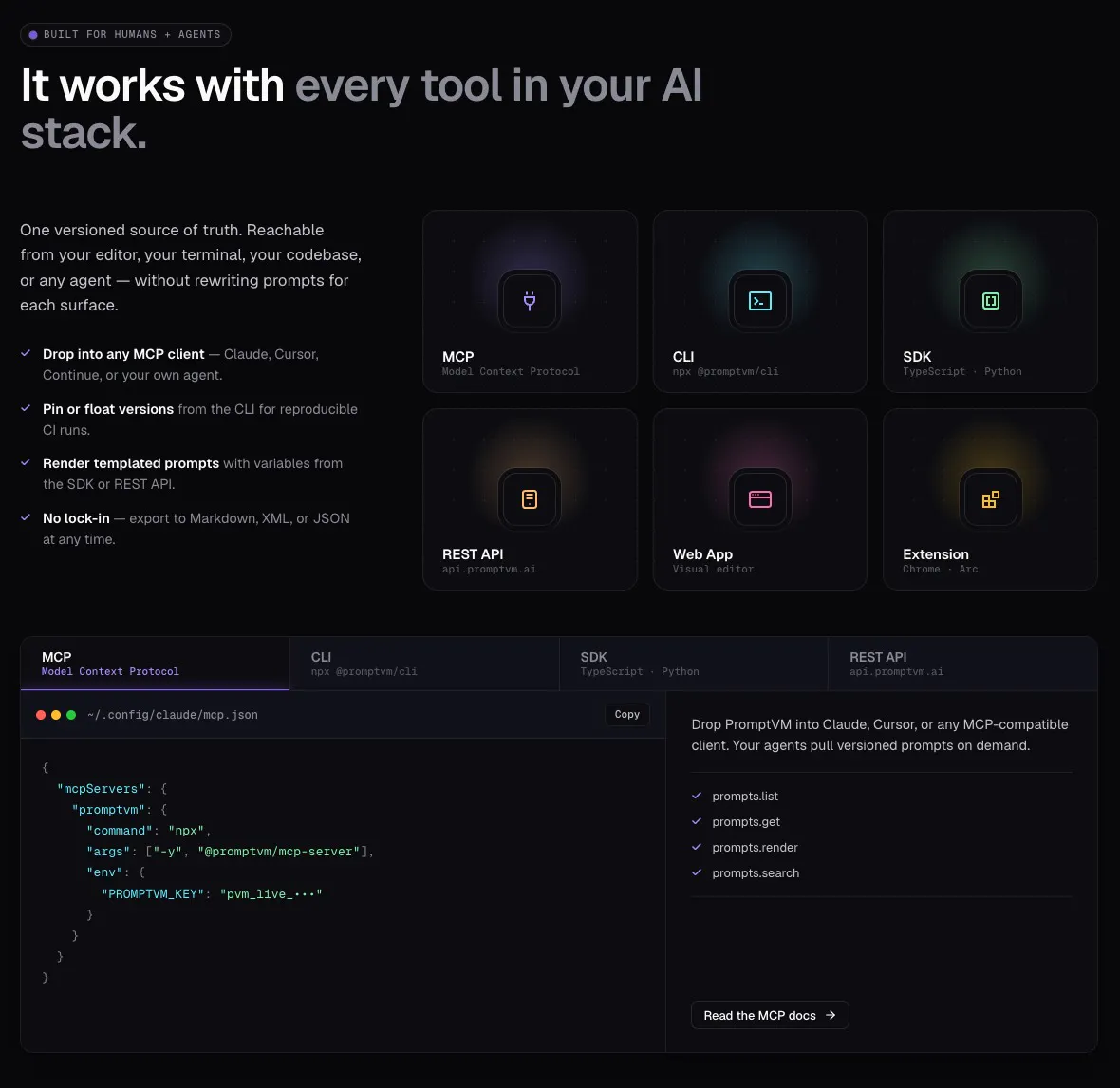This screenshot has height=1088, width=1120.
Task: Click the checkmark beside prompts.search
Action: pos(697,872)
